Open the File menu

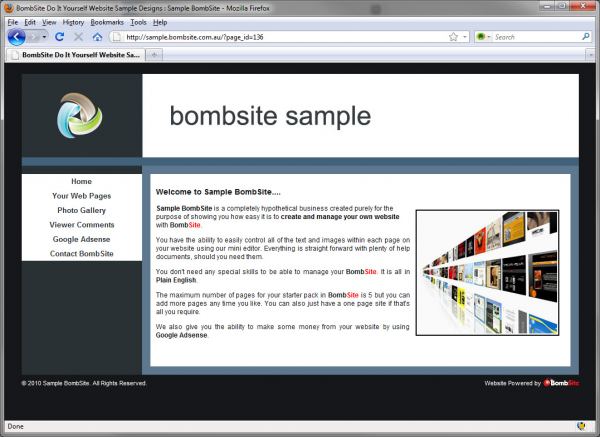pos(13,22)
